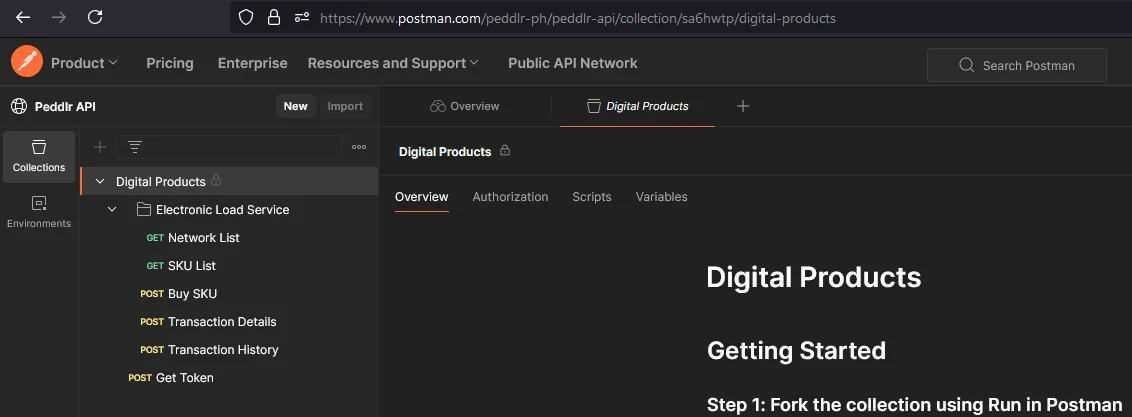Viewport: 1132px width, 417px height.
Task: Switch to the workspace Overview tab
Action: [464, 106]
